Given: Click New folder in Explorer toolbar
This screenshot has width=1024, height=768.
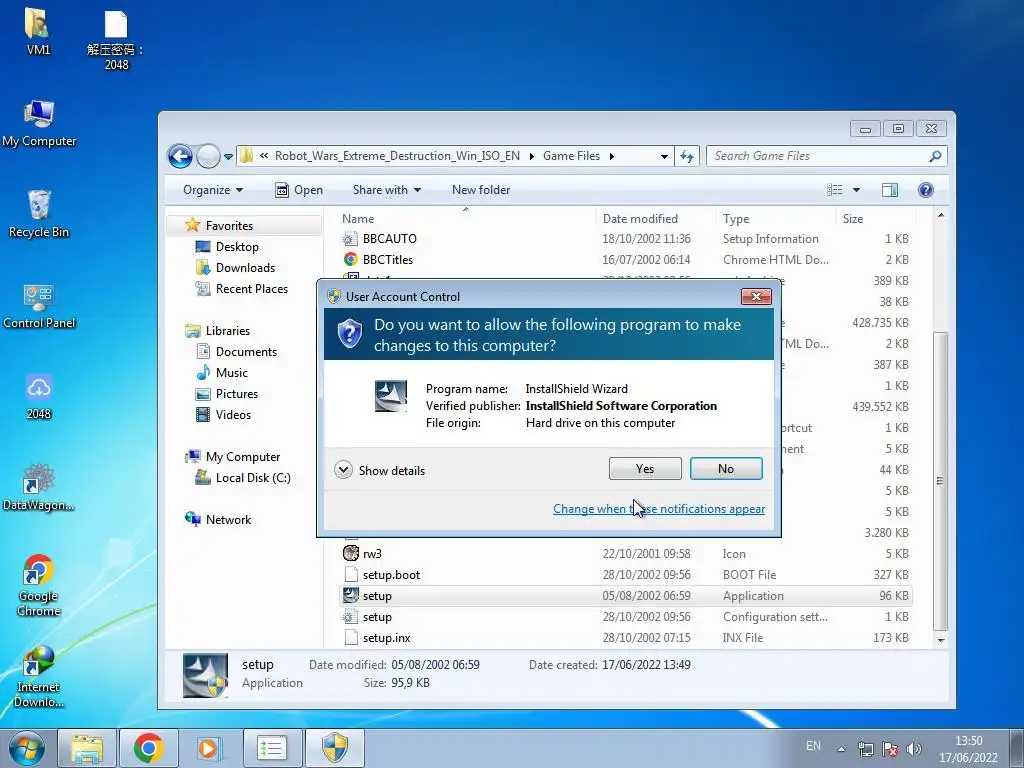Looking at the screenshot, I should [x=481, y=190].
